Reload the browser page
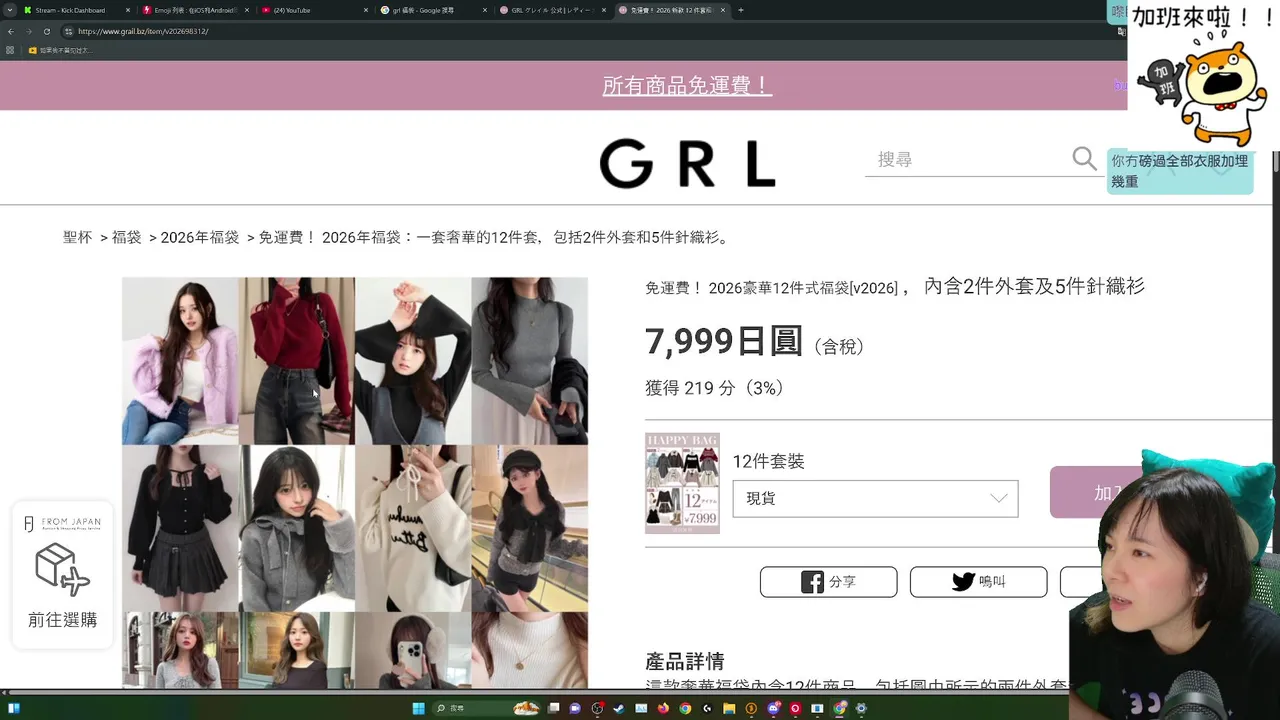This screenshot has width=1280, height=720. (x=47, y=31)
